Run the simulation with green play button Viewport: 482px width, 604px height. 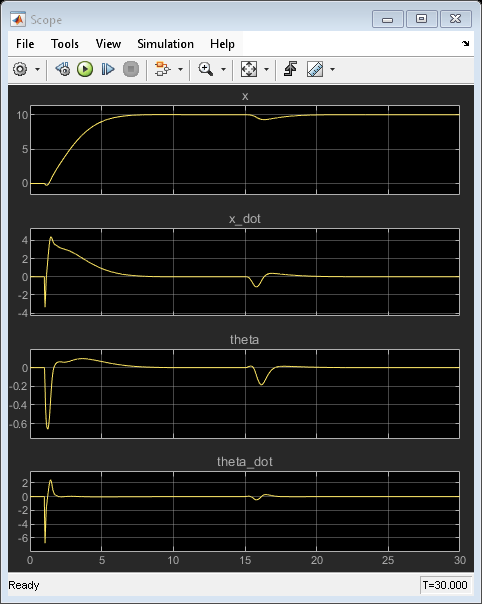tap(85, 69)
